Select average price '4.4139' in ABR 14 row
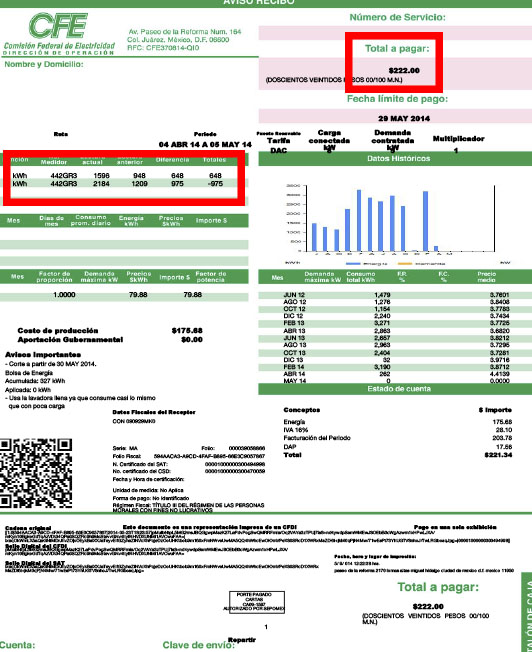The width and height of the screenshot is (532, 652). pos(500,374)
